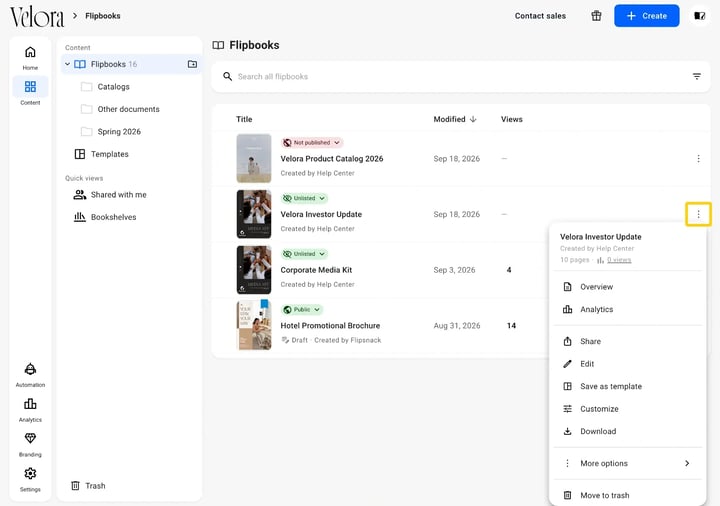Toggle three-dot menu for Velora Investor Update
The image size is (720, 506).
tap(698, 214)
